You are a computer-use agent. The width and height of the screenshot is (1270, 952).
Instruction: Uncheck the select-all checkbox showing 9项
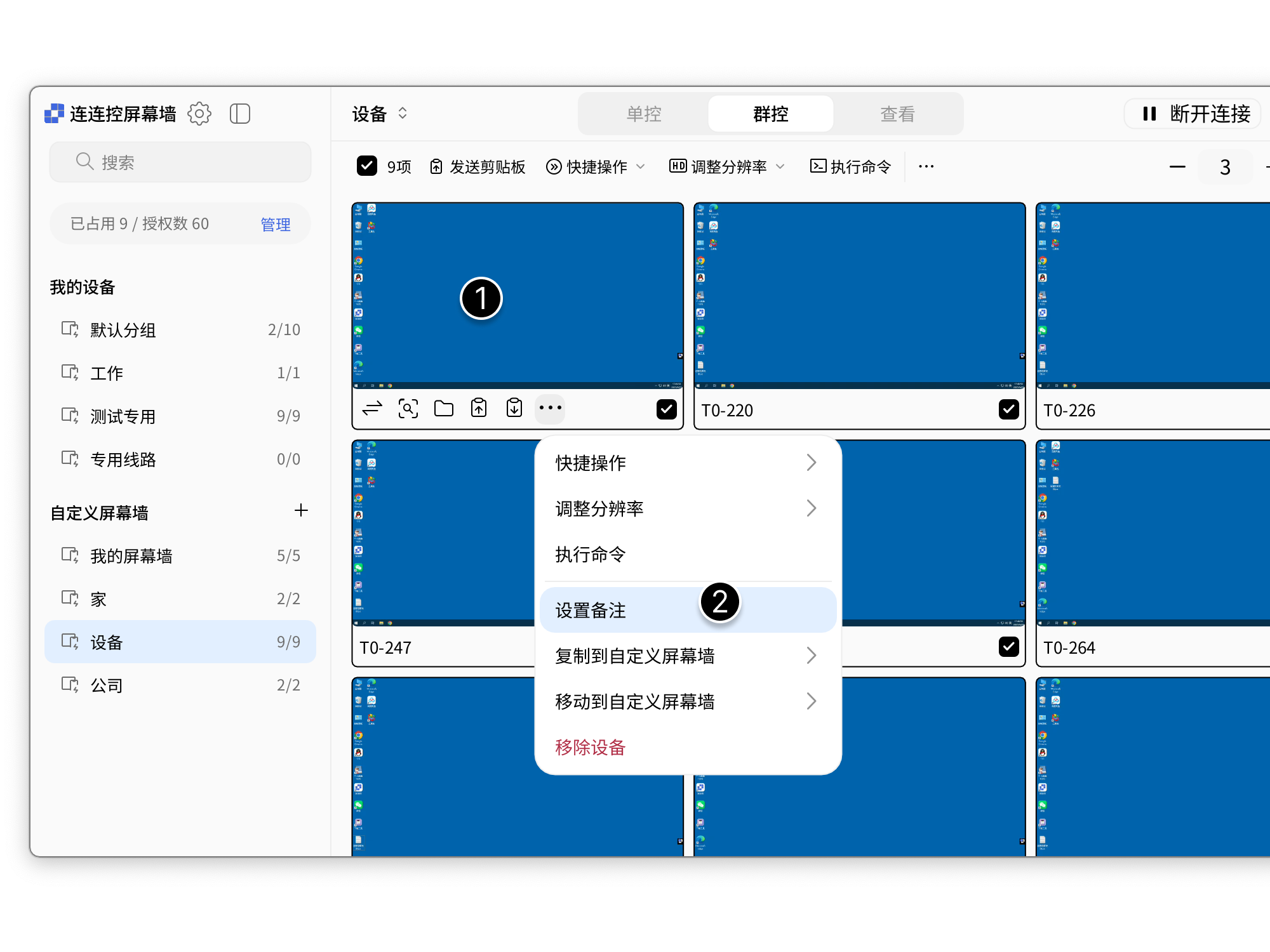[x=367, y=166]
